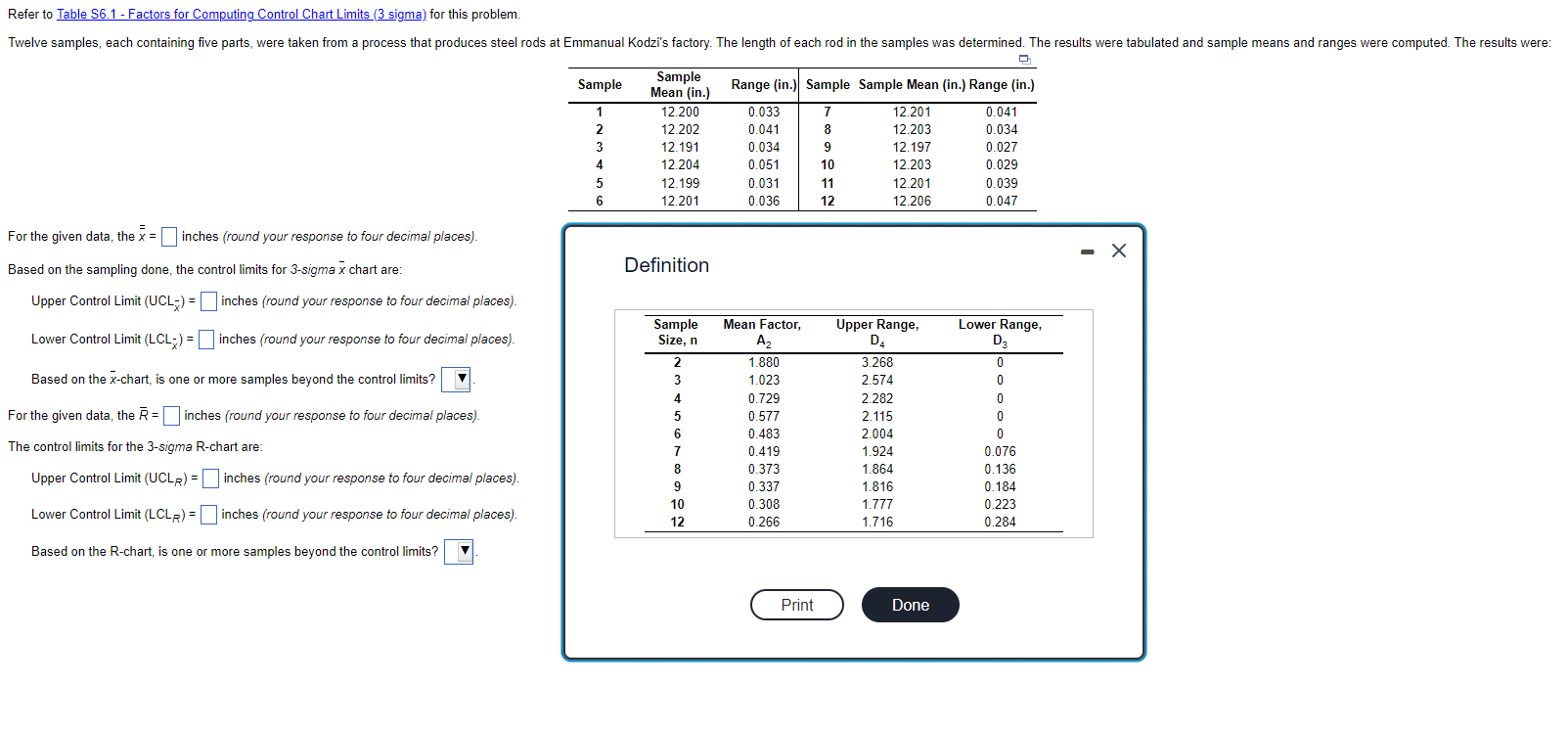Click the R-bar answer input box
The width and height of the screenshot is (1568, 730).
pyautogui.click(x=171, y=416)
